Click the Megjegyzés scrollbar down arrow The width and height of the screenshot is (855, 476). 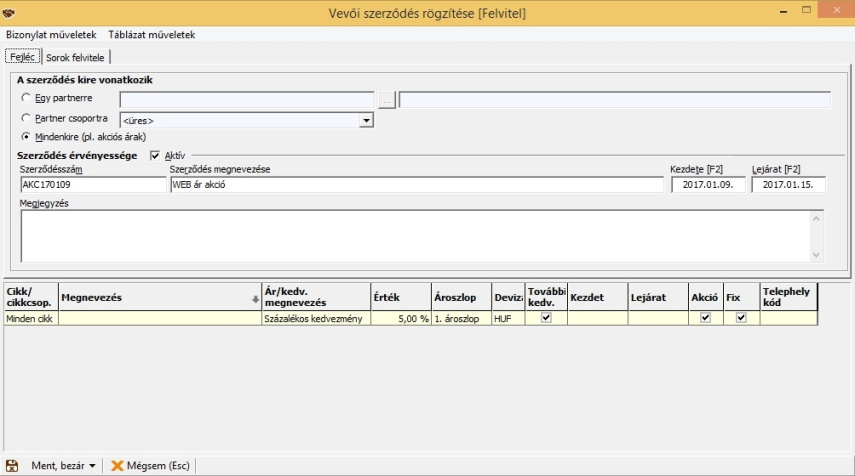pyautogui.click(x=817, y=255)
